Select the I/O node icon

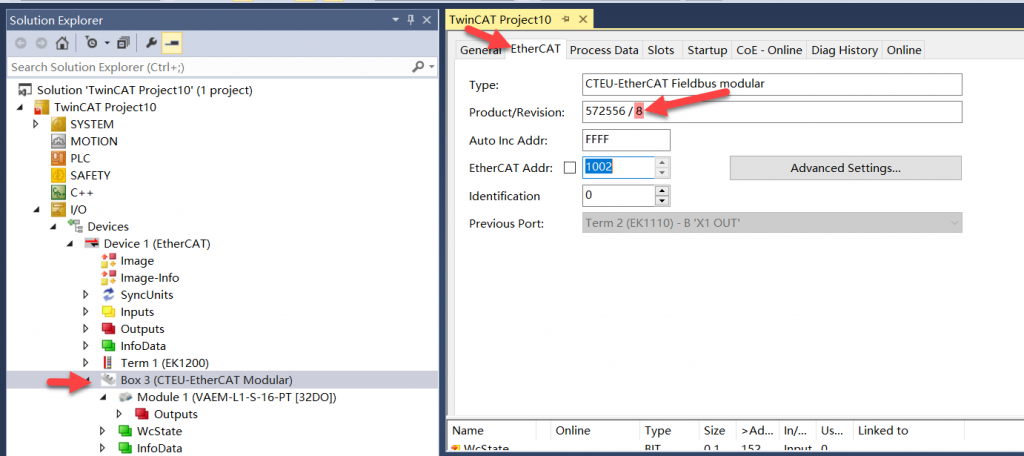coord(58,209)
